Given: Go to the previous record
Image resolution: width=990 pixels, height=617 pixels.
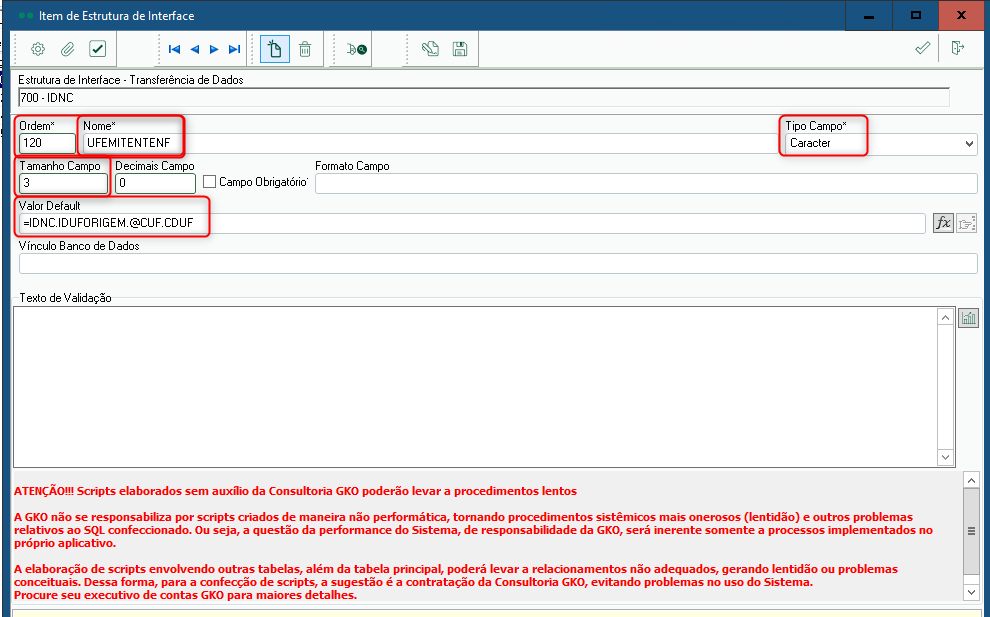Looking at the screenshot, I should pos(194,49).
